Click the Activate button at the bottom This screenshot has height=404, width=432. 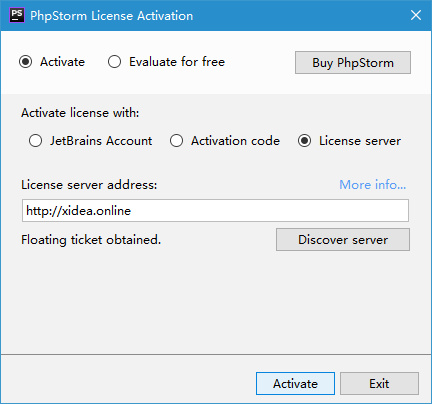295,384
